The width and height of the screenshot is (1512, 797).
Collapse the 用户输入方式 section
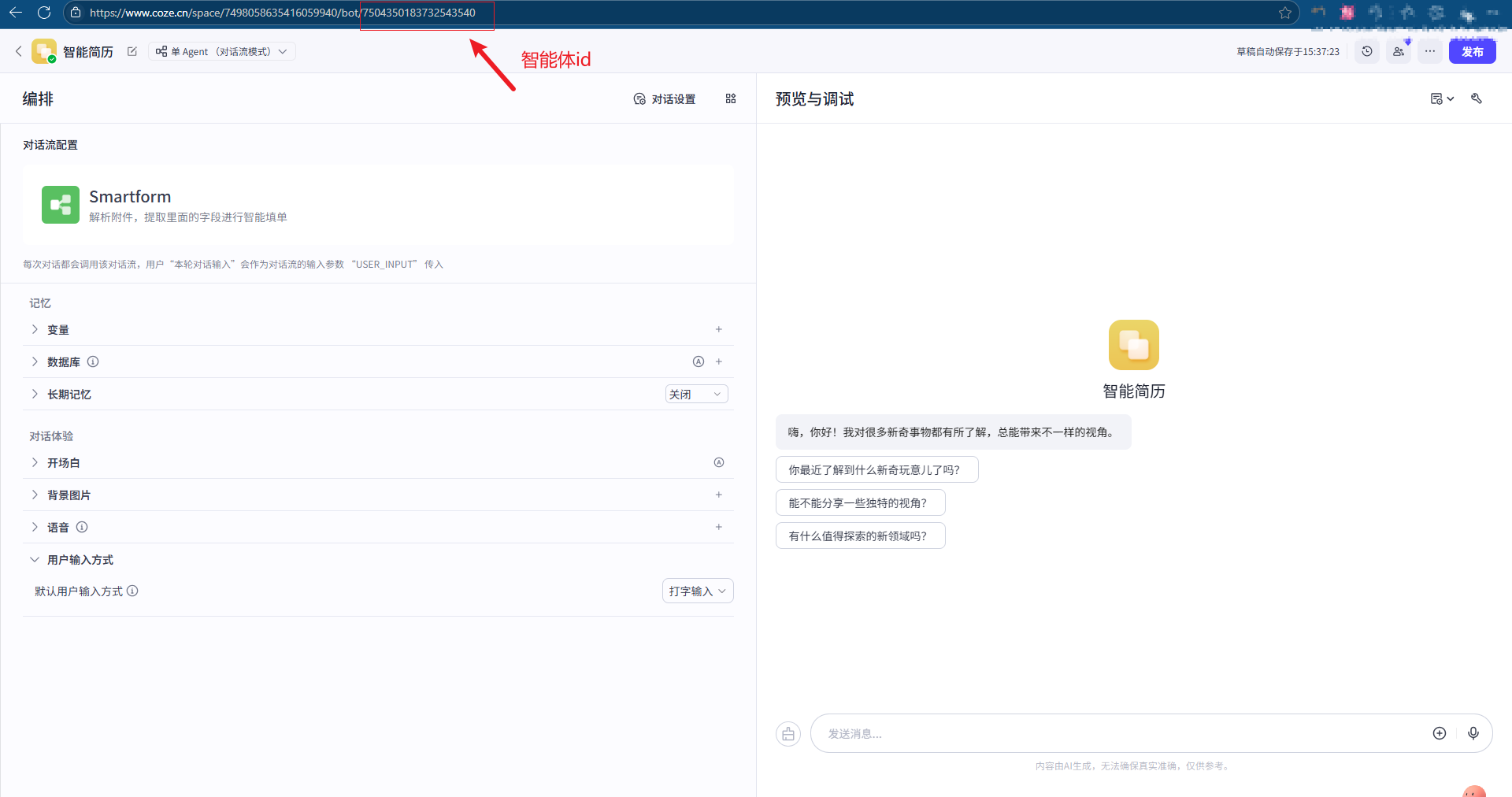[x=35, y=559]
